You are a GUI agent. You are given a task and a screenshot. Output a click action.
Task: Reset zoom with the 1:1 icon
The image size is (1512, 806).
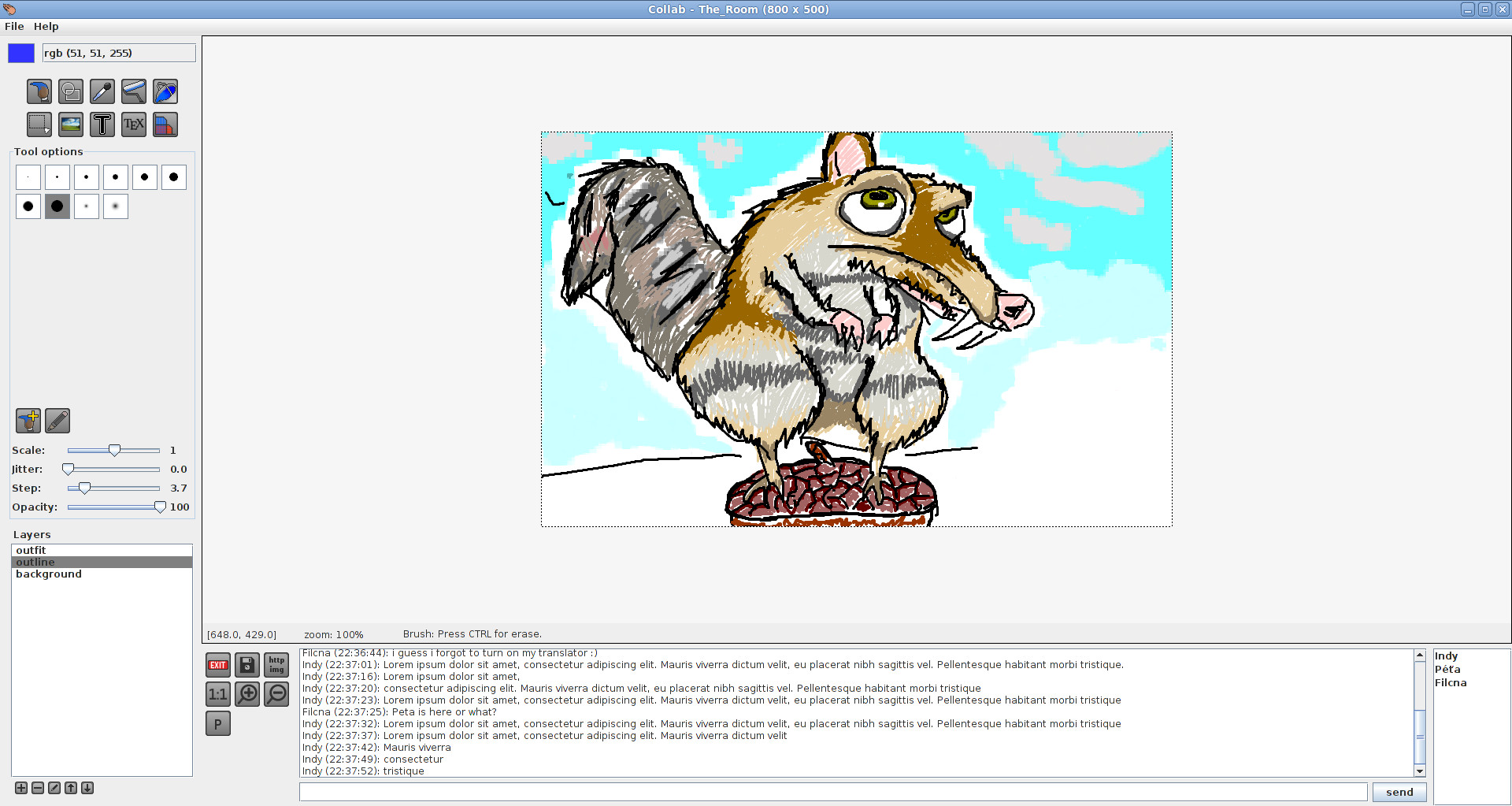pos(218,694)
